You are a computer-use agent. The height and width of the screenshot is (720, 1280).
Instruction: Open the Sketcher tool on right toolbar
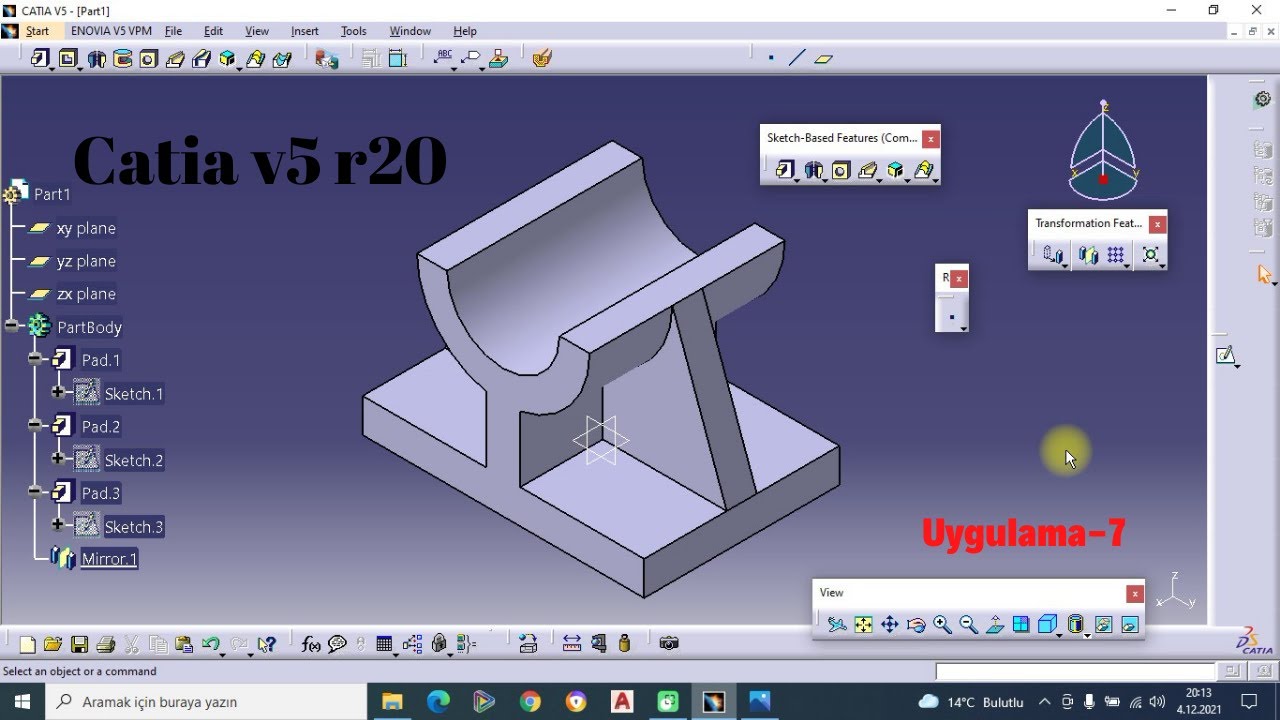coord(1225,355)
